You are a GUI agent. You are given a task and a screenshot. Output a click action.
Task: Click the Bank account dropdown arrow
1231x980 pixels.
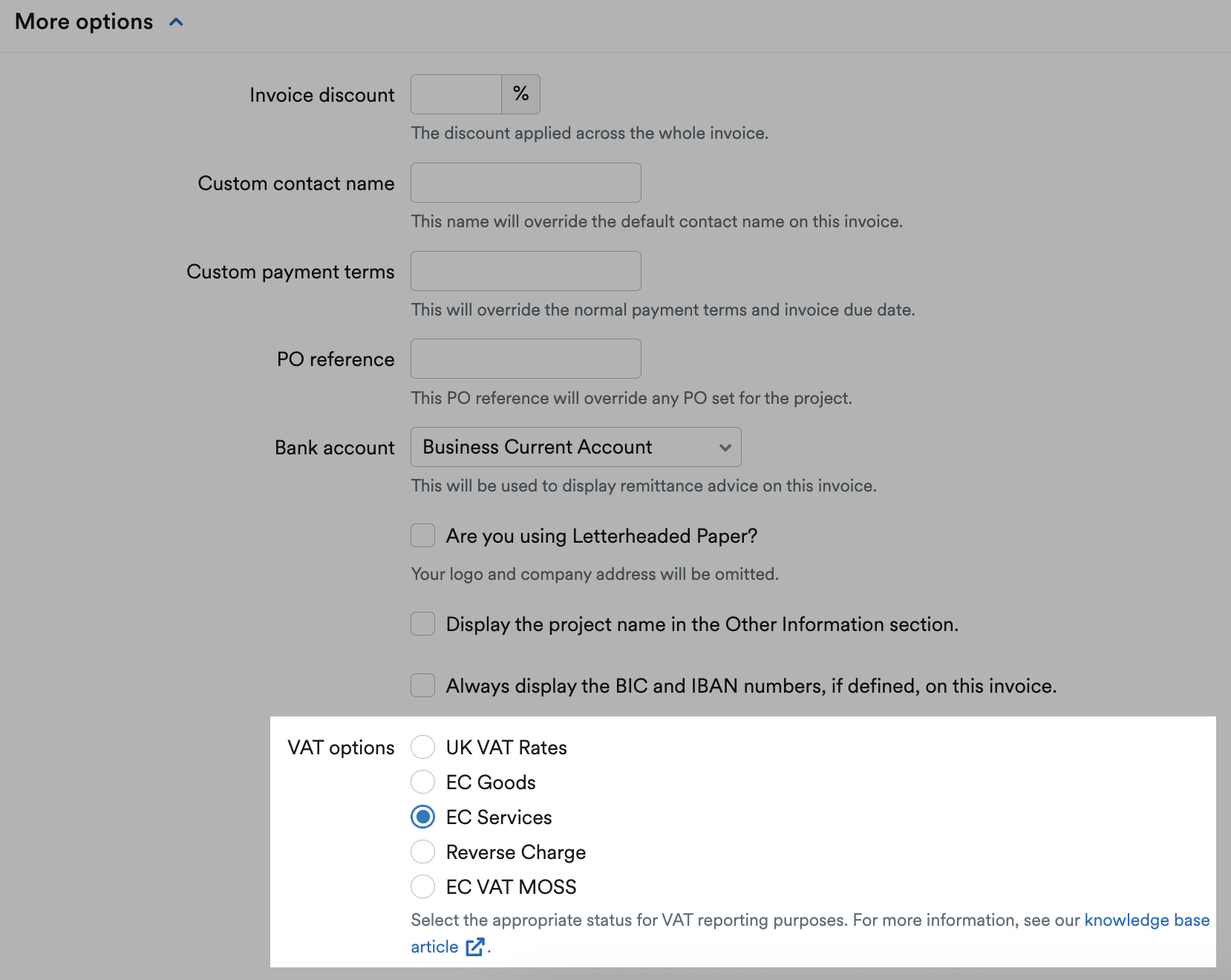(725, 447)
